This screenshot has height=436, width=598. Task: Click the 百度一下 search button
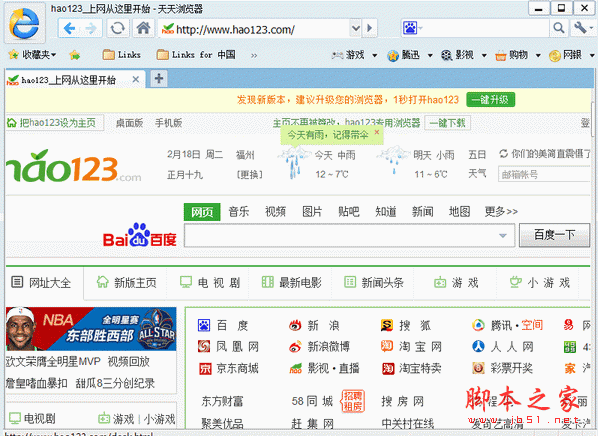coord(554,235)
